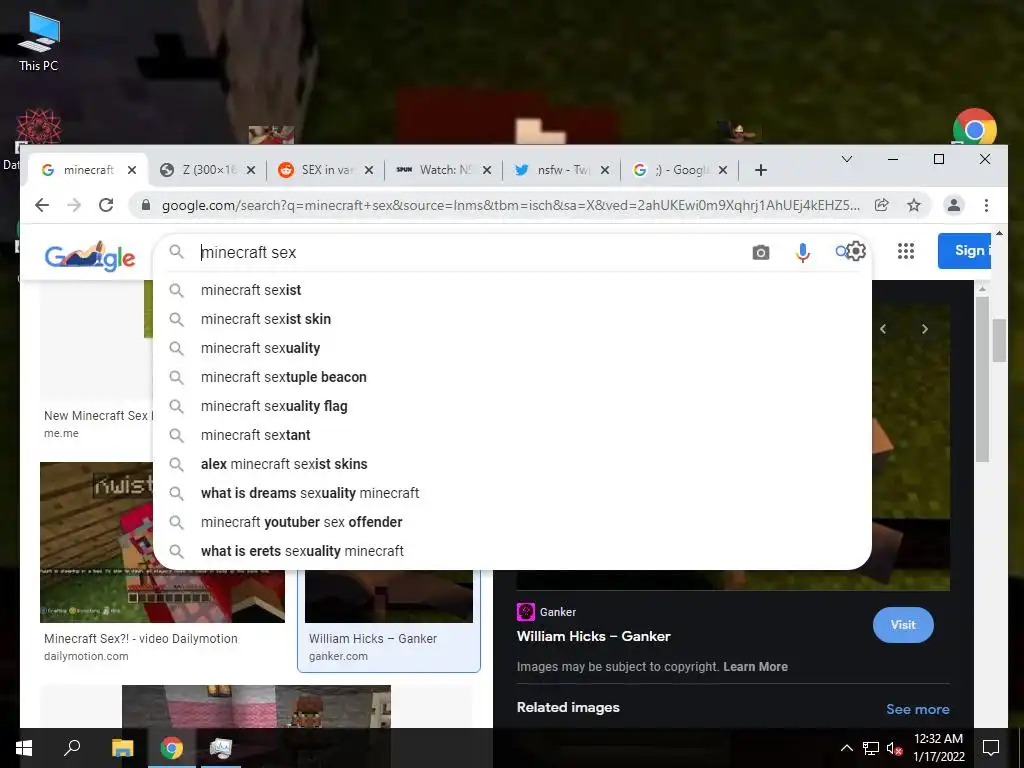The image size is (1024, 768).
Task: Open new tab with plus button
Action: pos(760,170)
